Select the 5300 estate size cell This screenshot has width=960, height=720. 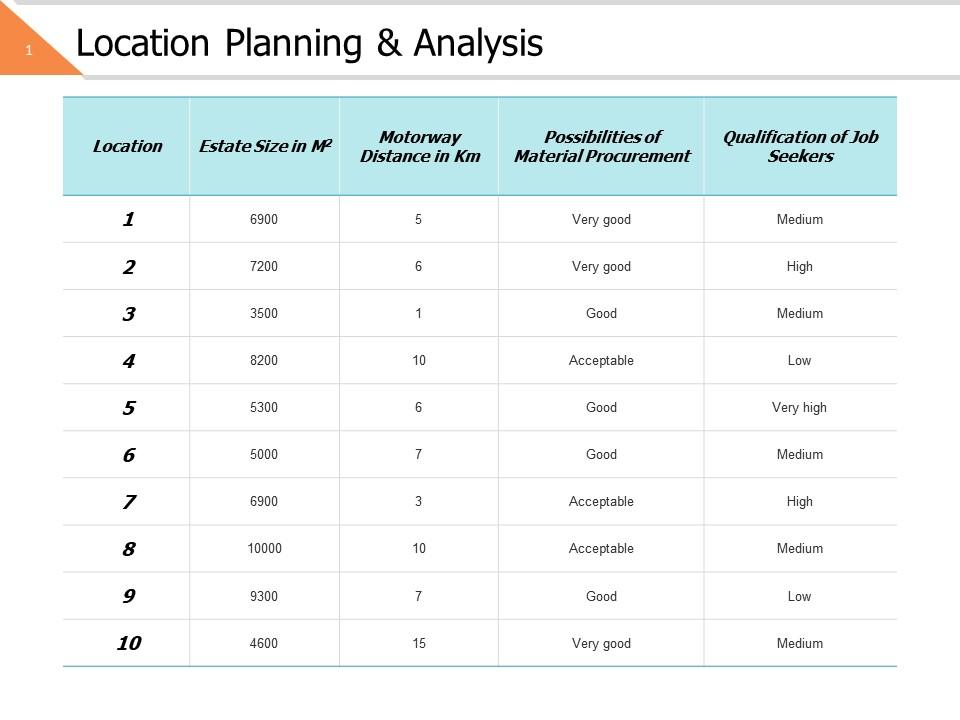click(264, 408)
